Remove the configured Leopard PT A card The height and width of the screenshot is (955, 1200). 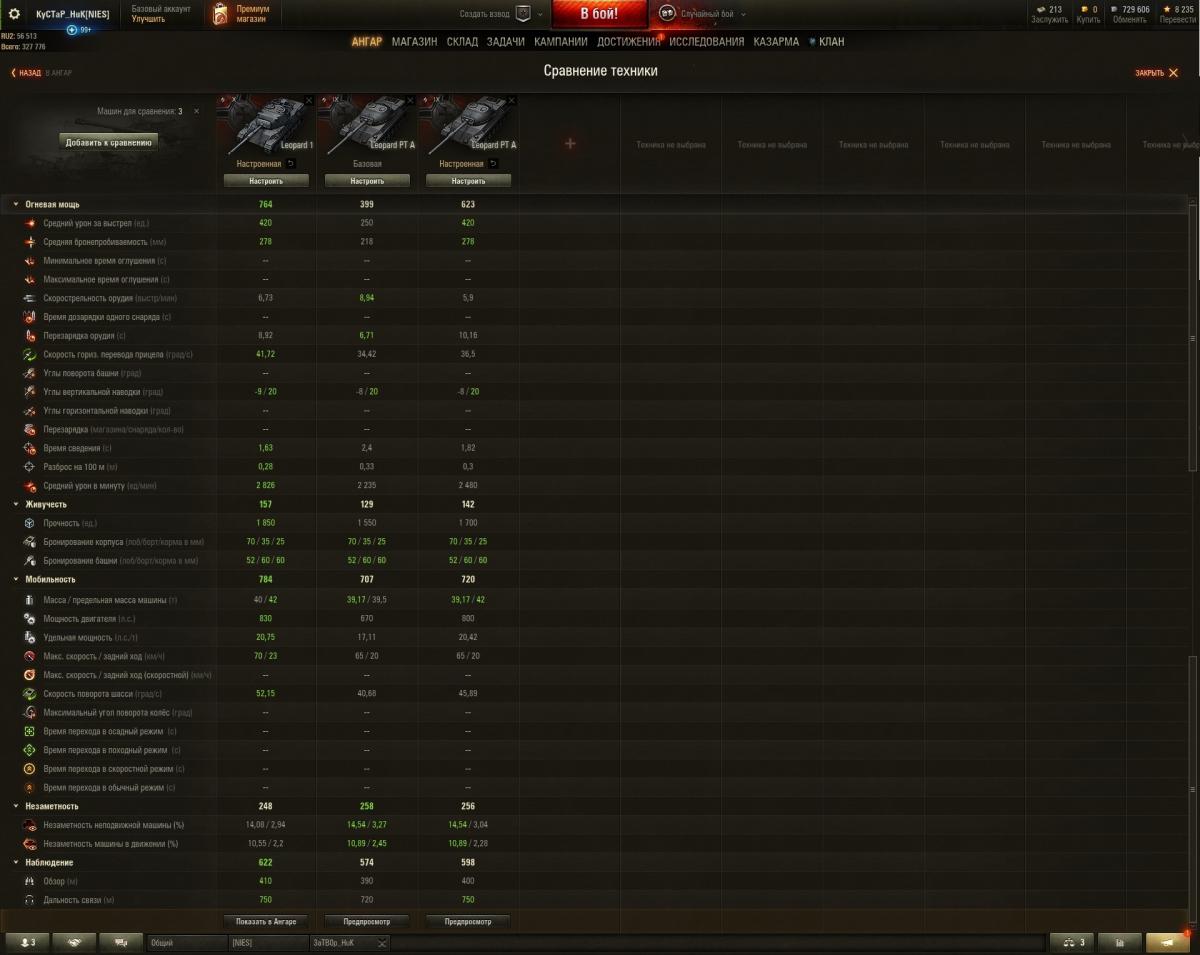(511, 100)
